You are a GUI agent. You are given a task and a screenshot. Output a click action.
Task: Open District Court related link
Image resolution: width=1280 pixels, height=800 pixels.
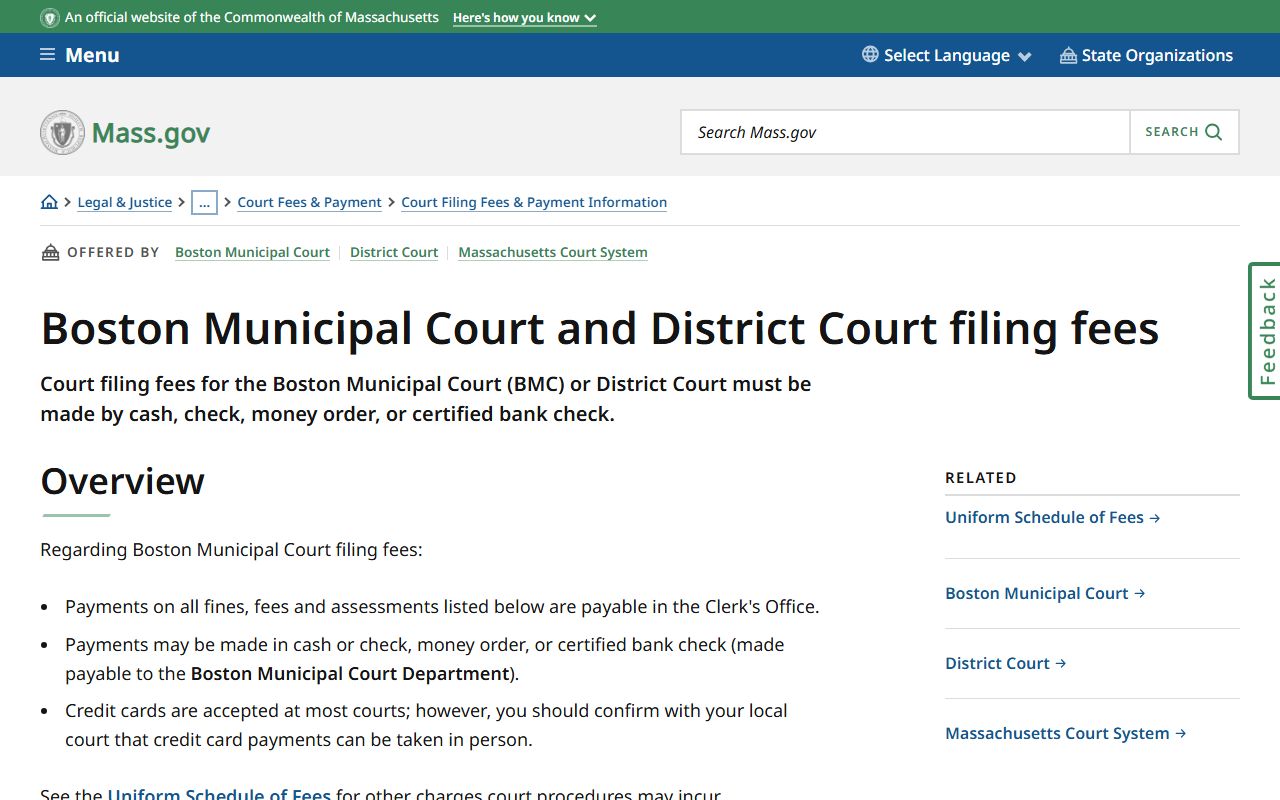(1006, 663)
